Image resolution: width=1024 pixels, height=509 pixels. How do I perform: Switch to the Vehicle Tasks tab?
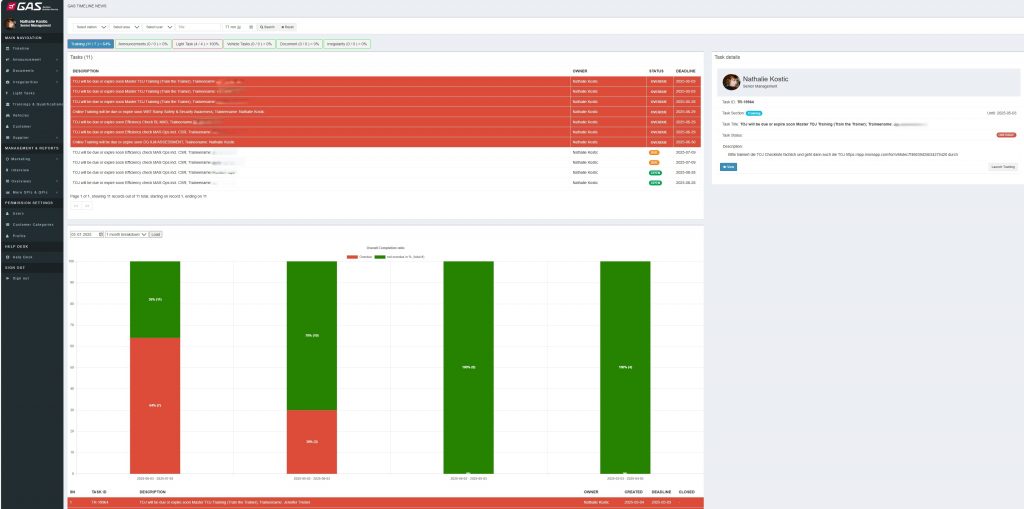click(x=249, y=44)
